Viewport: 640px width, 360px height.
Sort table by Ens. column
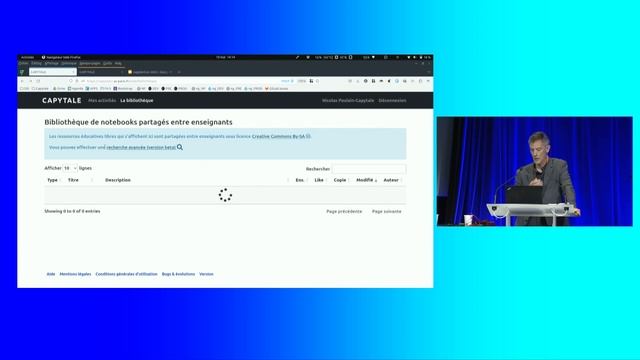coord(301,180)
